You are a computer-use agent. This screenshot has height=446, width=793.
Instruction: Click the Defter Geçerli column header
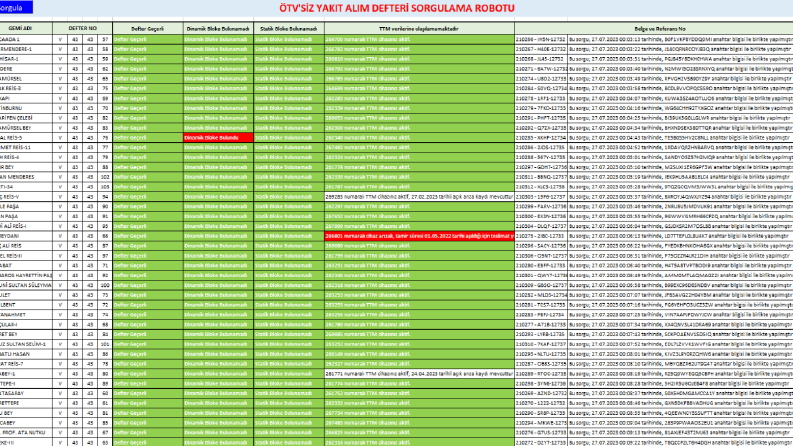click(148, 29)
